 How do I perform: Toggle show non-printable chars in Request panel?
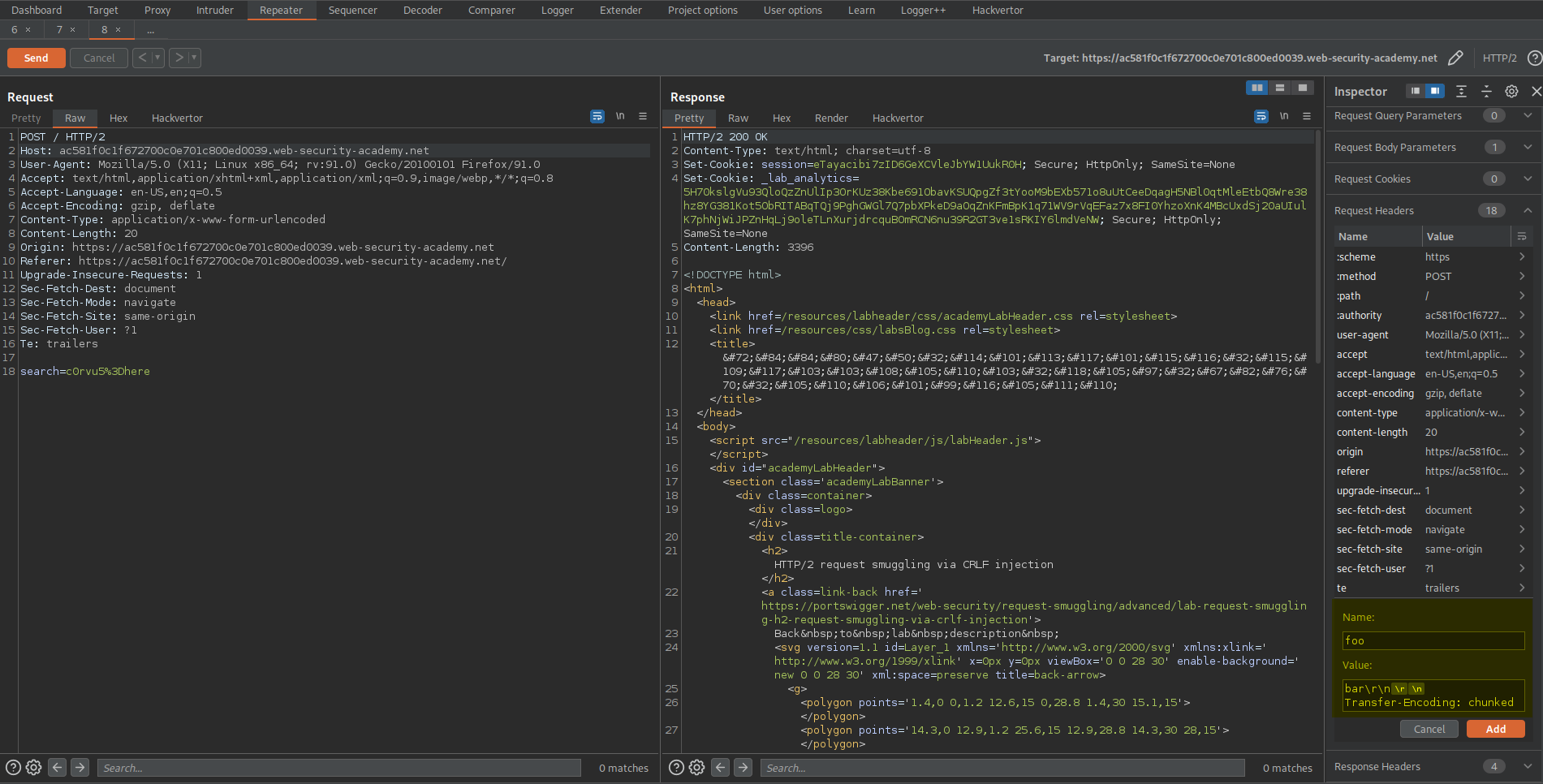coord(620,116)
